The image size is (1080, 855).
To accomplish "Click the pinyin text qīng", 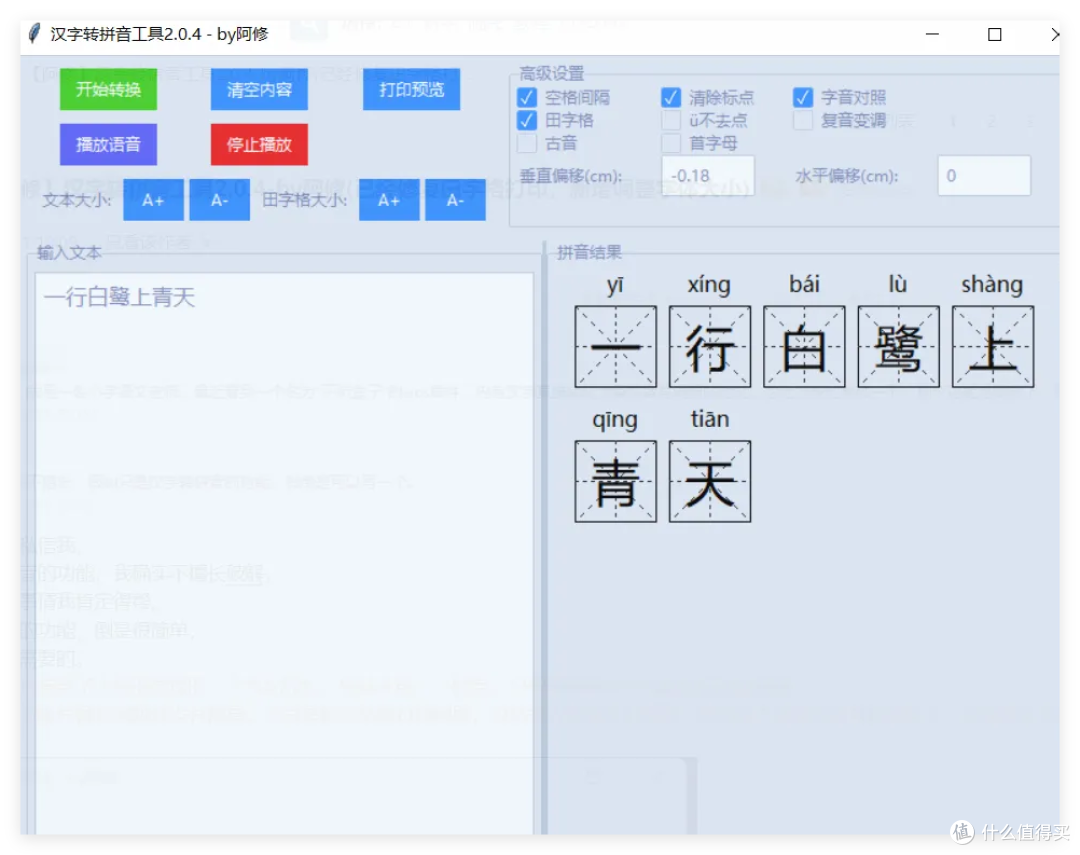I will (615, 420).
